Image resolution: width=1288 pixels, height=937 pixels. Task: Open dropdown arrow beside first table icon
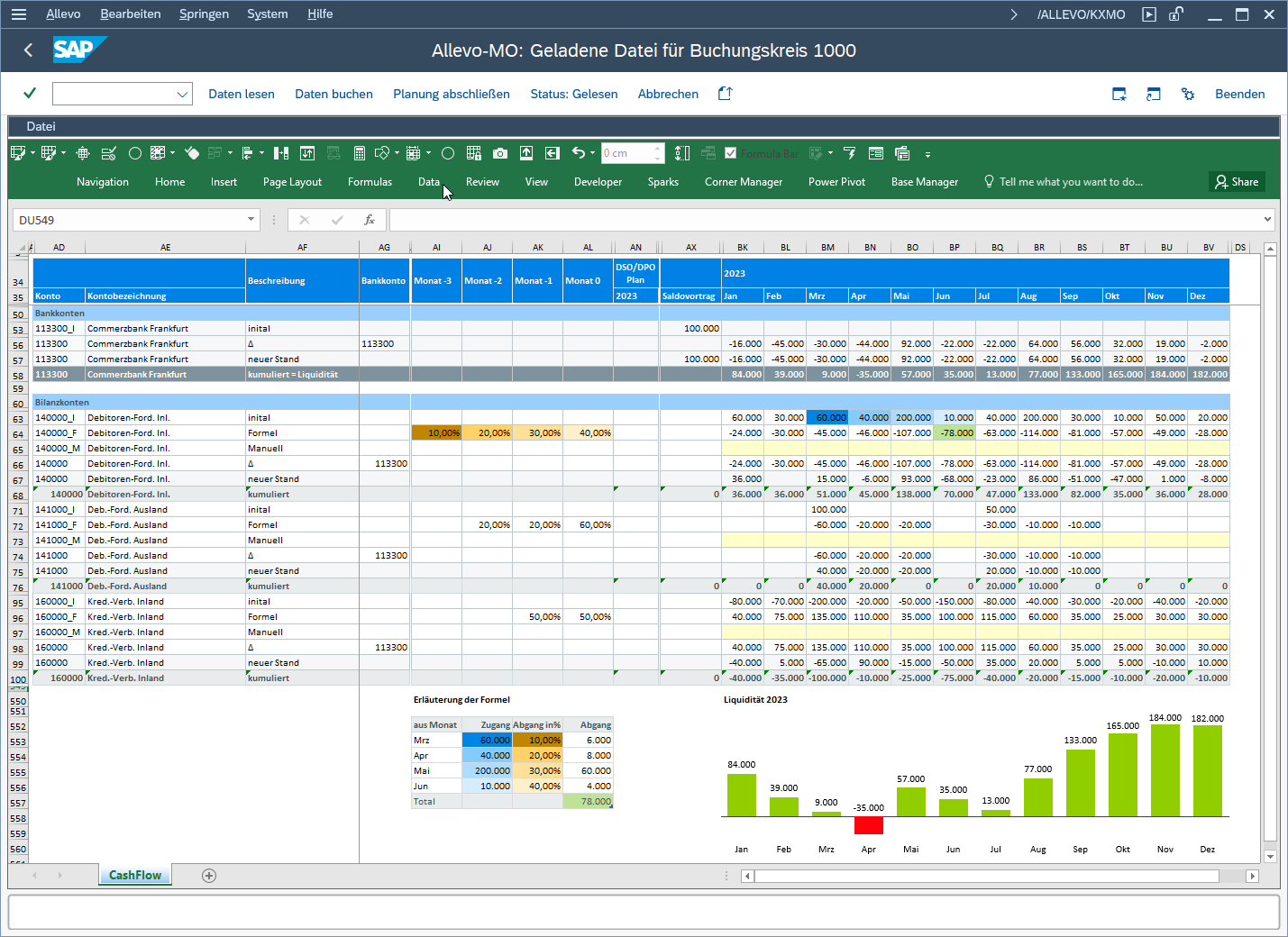tap(32, 153)
